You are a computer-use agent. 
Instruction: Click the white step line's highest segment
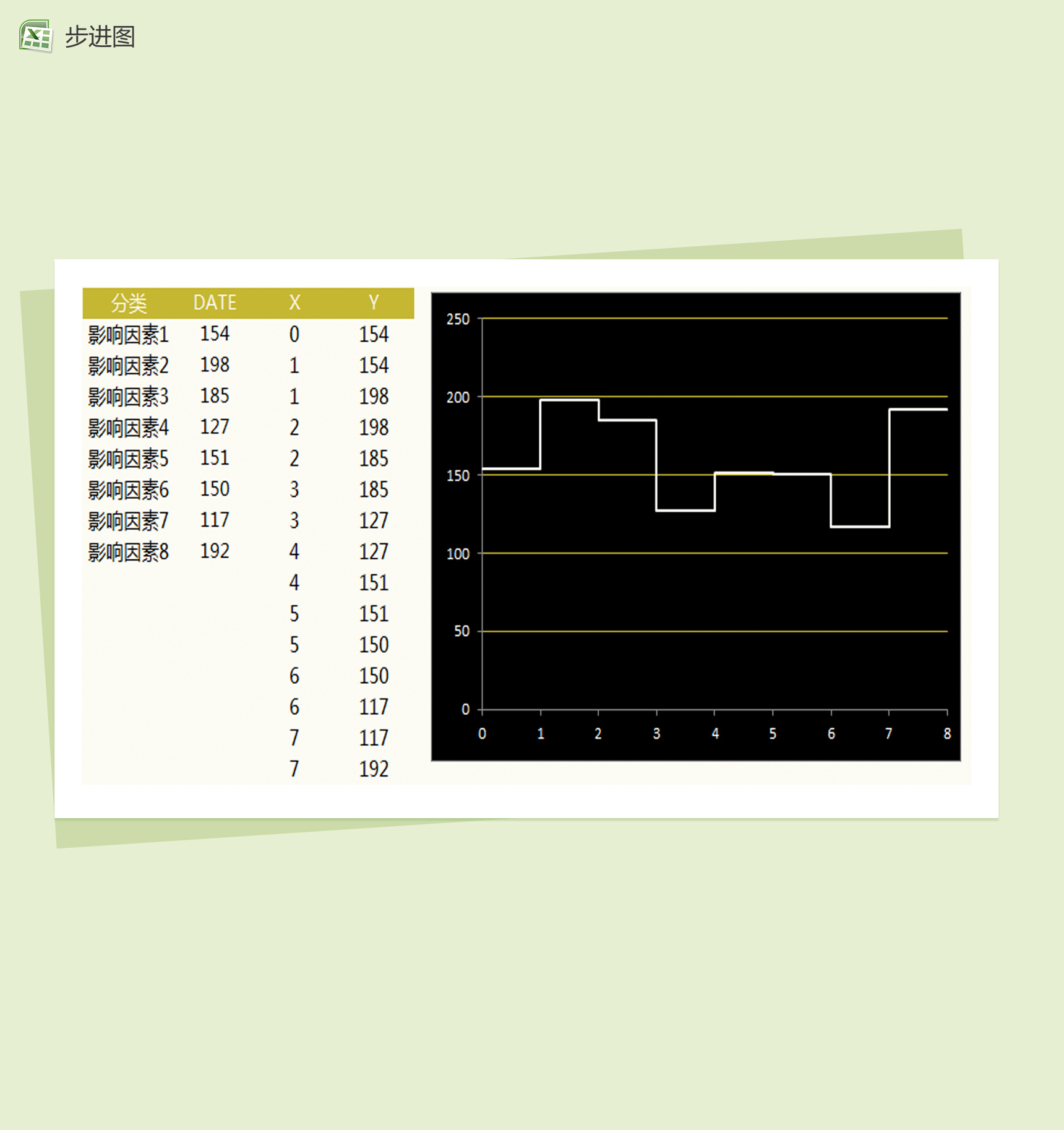click(x=569, y=400)
